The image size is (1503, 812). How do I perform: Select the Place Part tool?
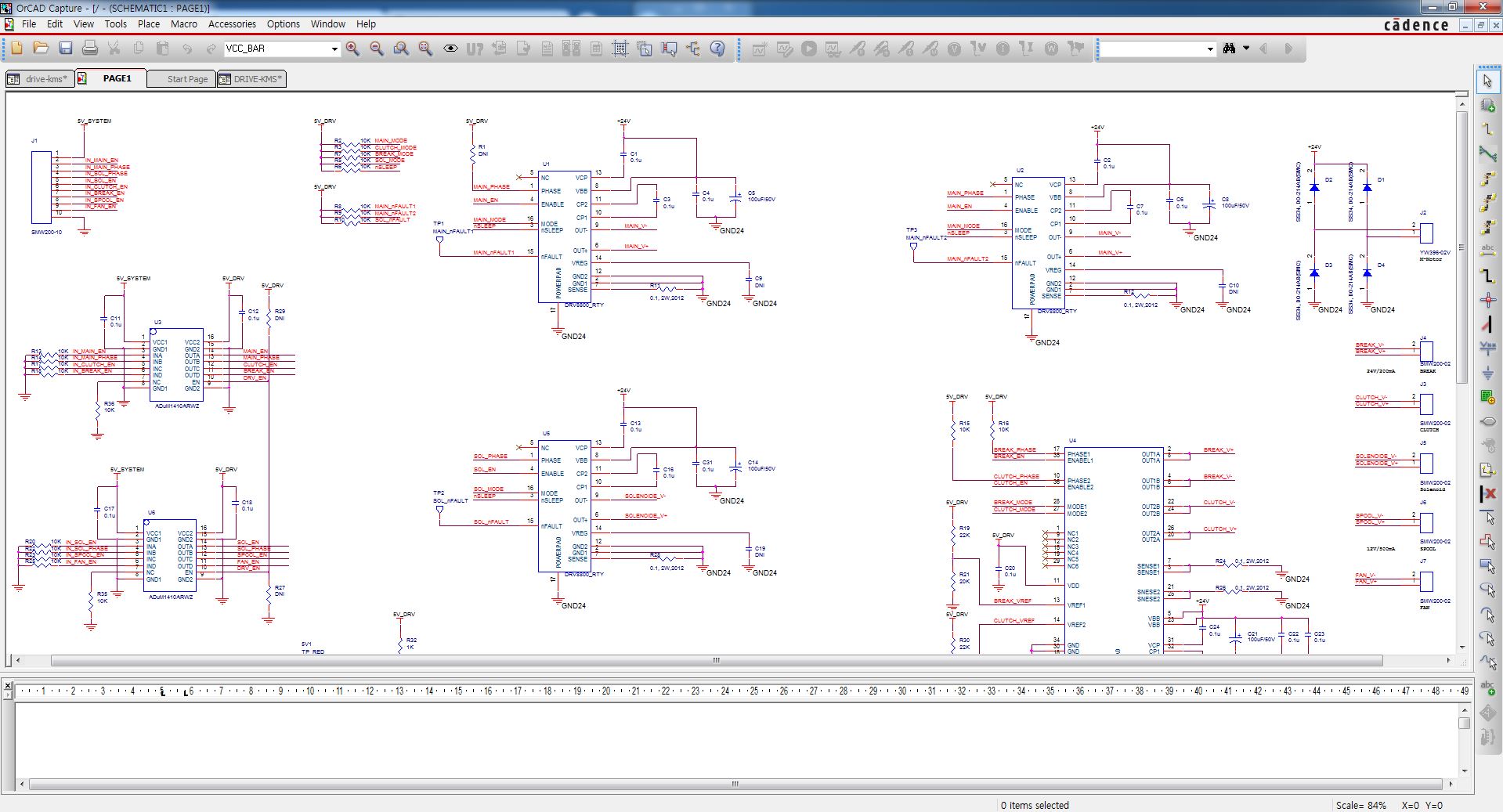click(x=1487, y=105)
